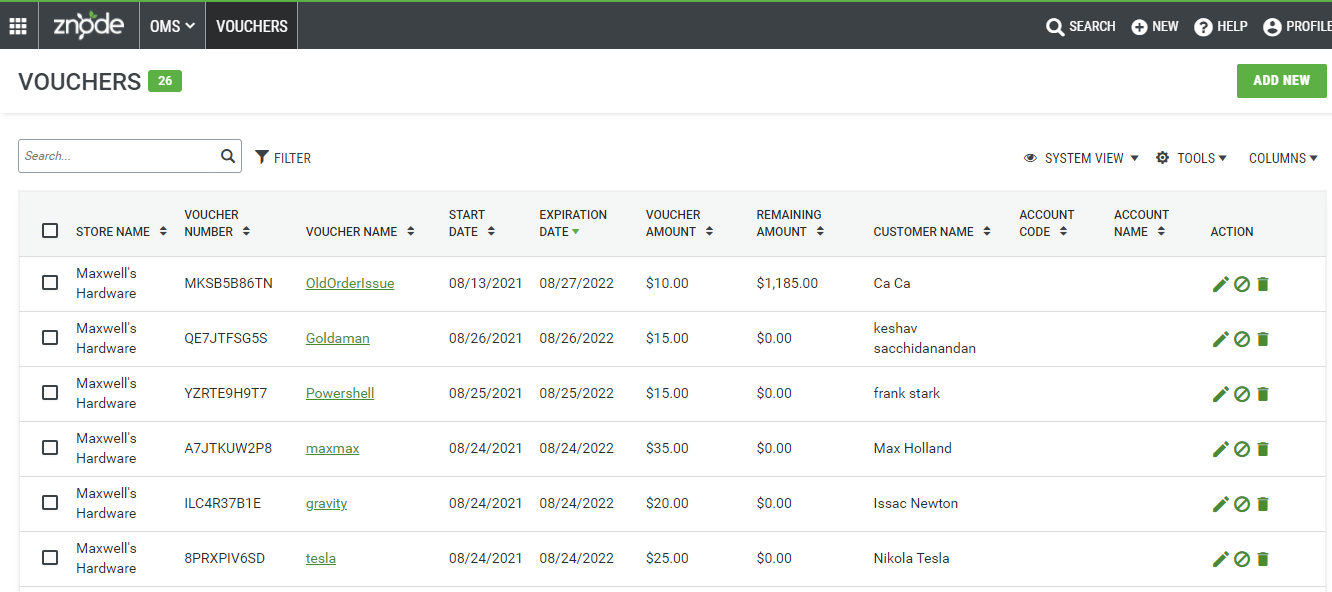Delete the OldOrderIssue voucher
The width and height of the screenshot is (1332, 592).
pos(1262,284)
